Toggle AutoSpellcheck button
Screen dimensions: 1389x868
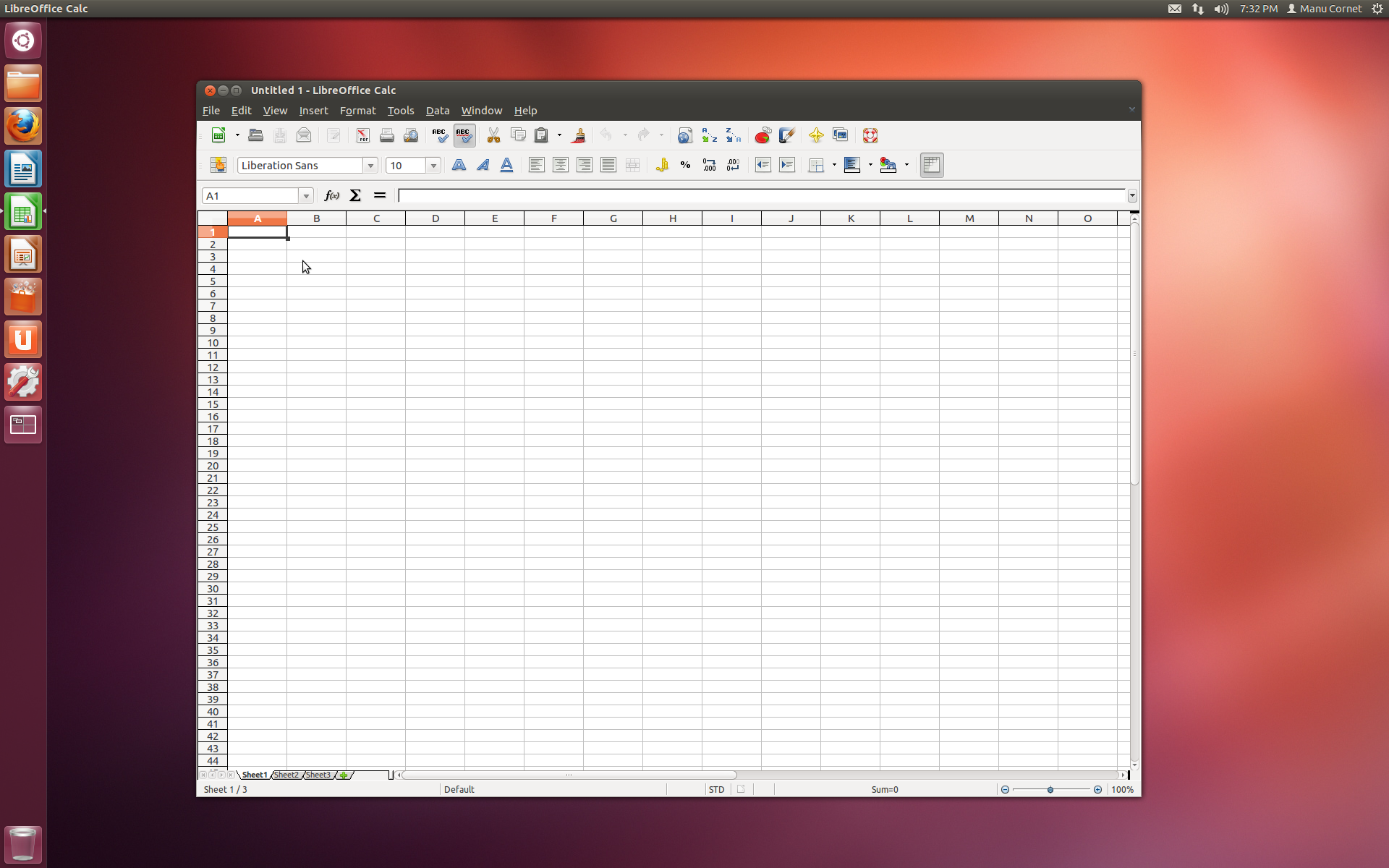click(x=464, y=135)
